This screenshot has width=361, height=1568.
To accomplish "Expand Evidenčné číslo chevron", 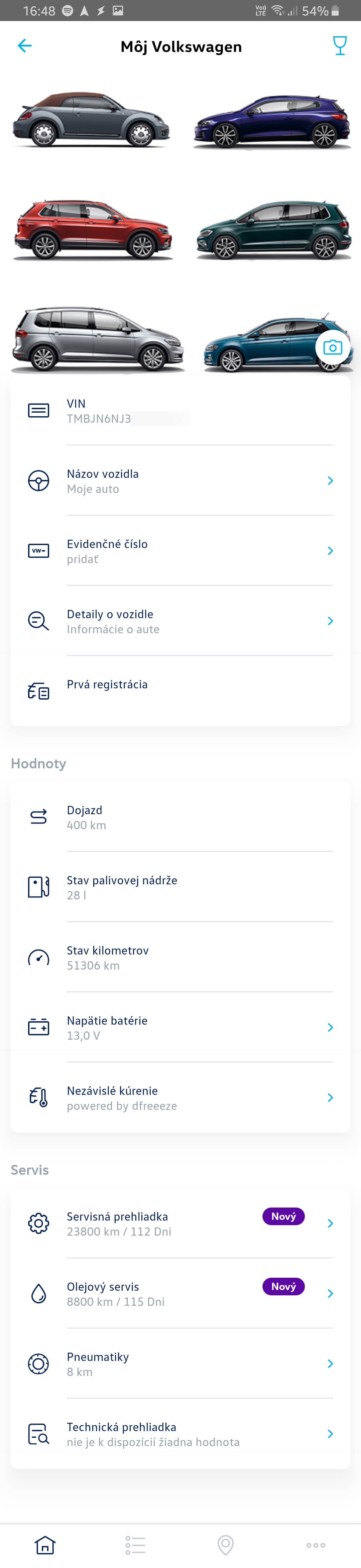I will pos(330,551).
